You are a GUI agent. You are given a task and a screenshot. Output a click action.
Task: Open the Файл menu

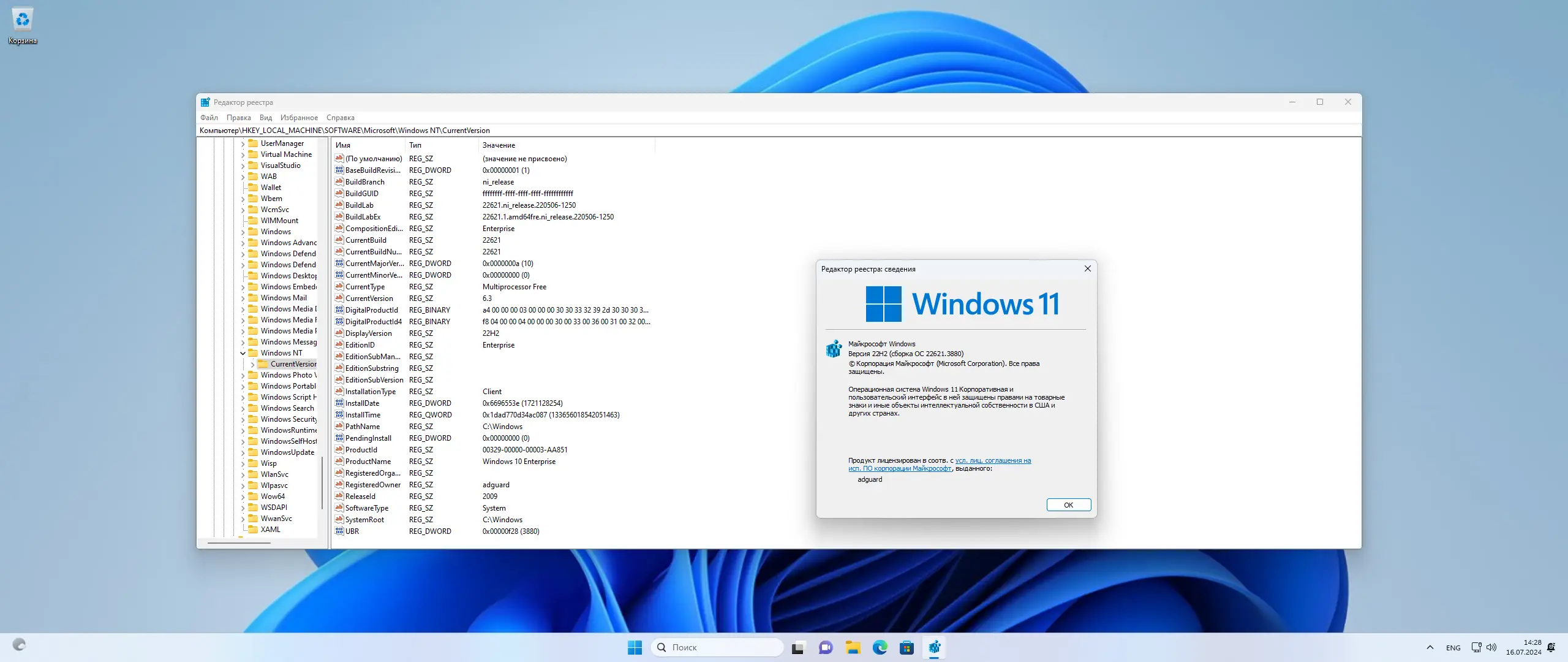(x=209, y=118)
